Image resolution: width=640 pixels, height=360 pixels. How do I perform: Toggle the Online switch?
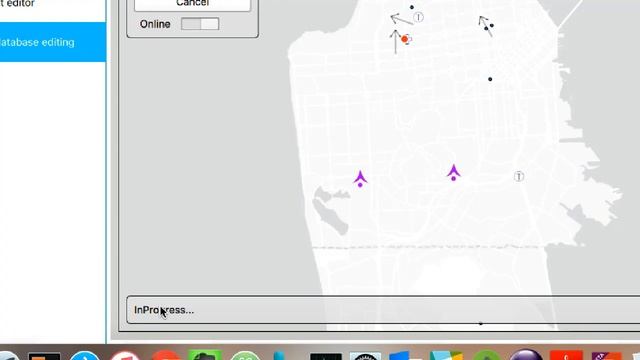[200, 24]
